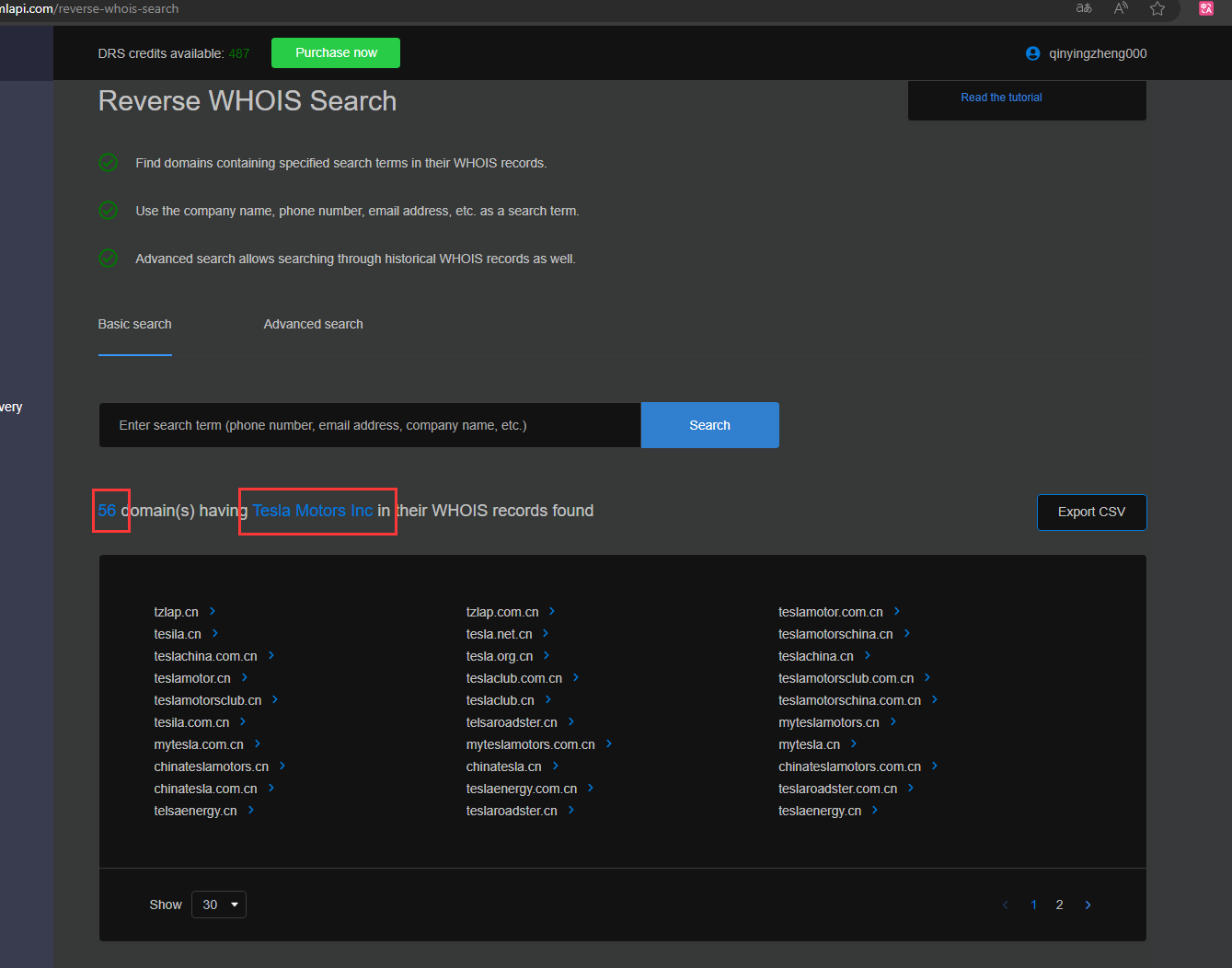Open chevron next to telsaroadster.cn
Image resolution: width=1232 pixels, height=968 pixels.
[571, 721]
